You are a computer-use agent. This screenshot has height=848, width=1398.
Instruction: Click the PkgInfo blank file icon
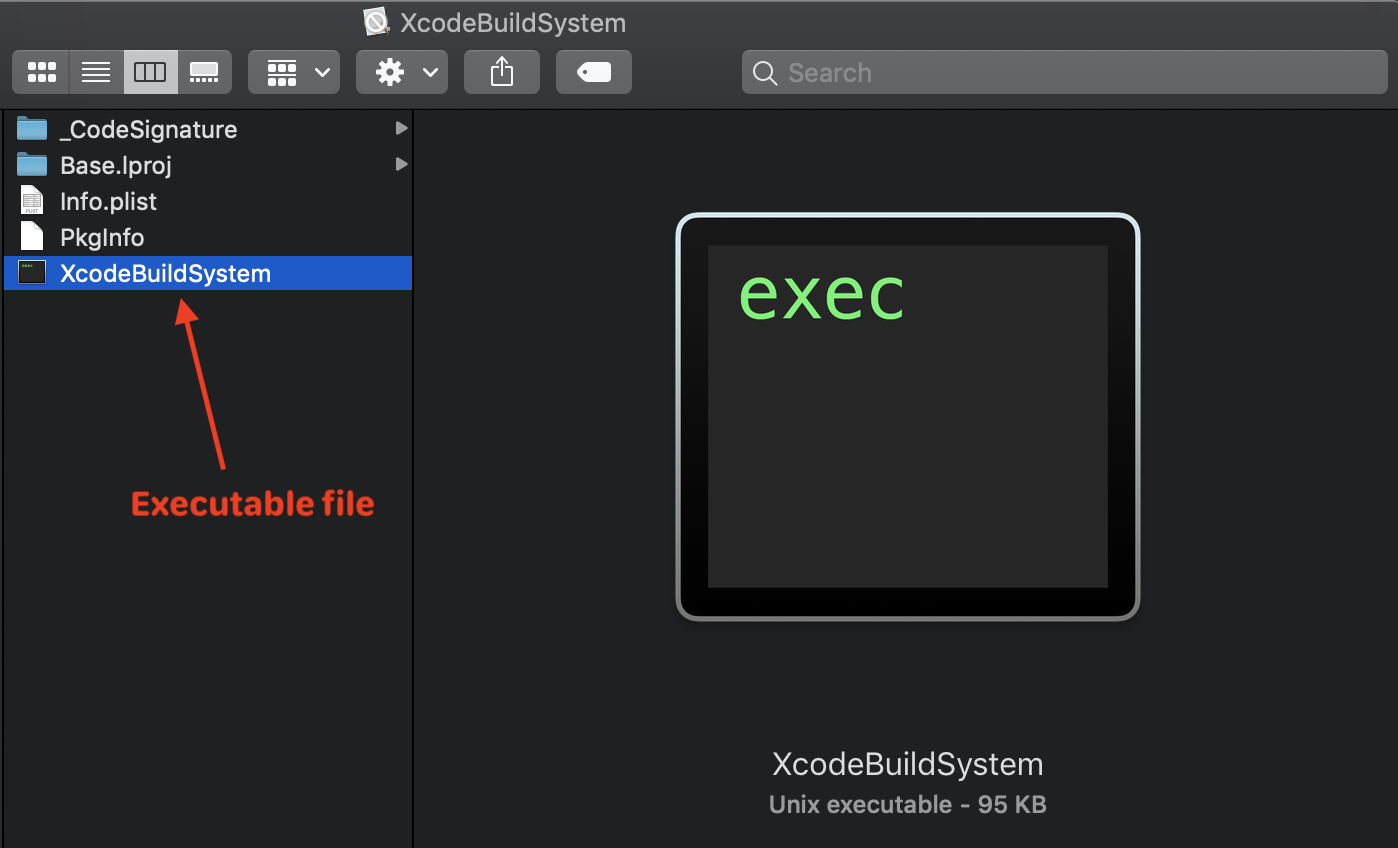click(32, 237)
